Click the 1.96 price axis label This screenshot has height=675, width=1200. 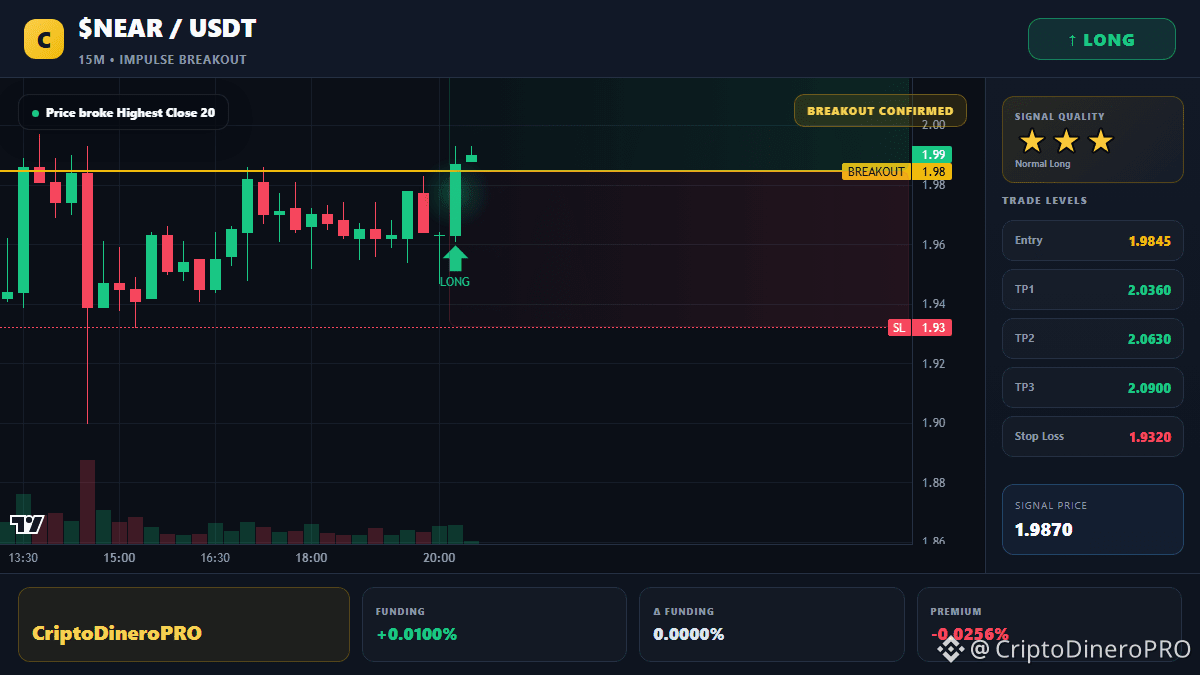point(934,244)
